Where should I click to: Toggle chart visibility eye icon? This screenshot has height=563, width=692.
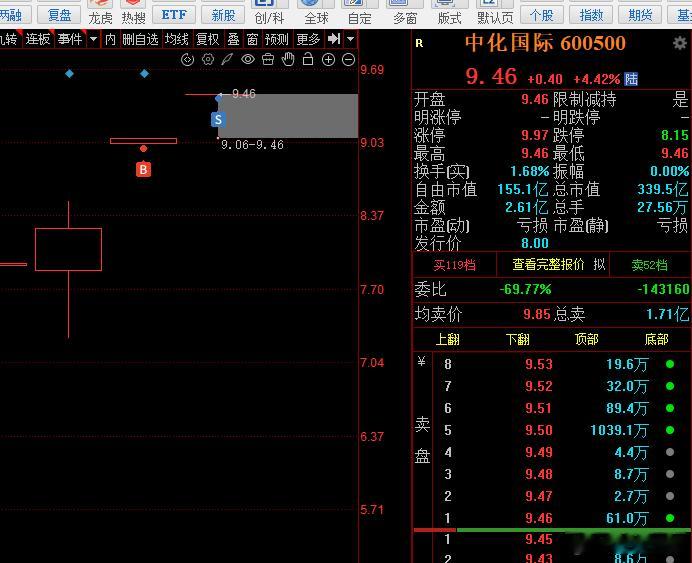point(248,60)
